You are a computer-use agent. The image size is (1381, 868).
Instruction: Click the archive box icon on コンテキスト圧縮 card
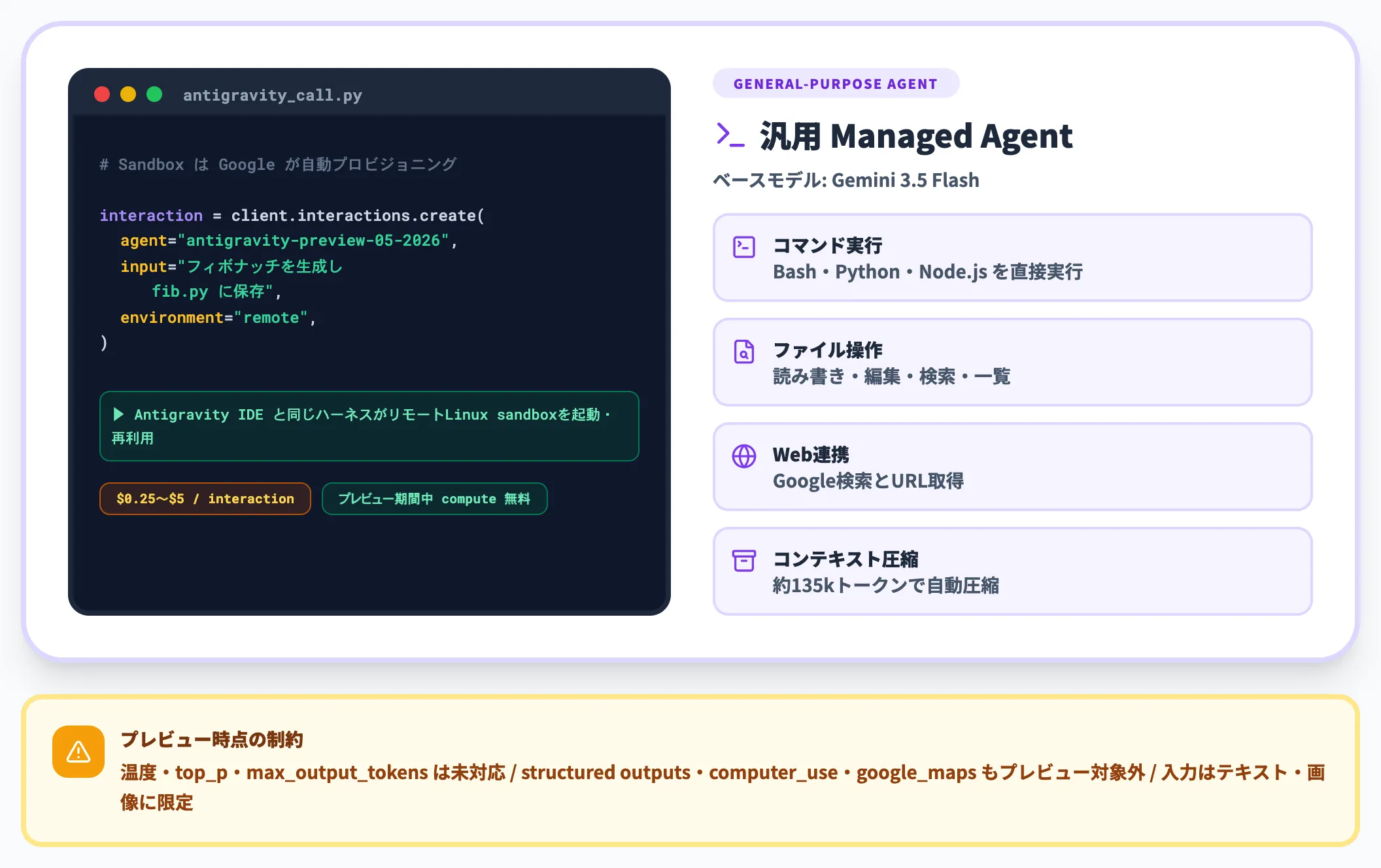(x=744, y=561)
